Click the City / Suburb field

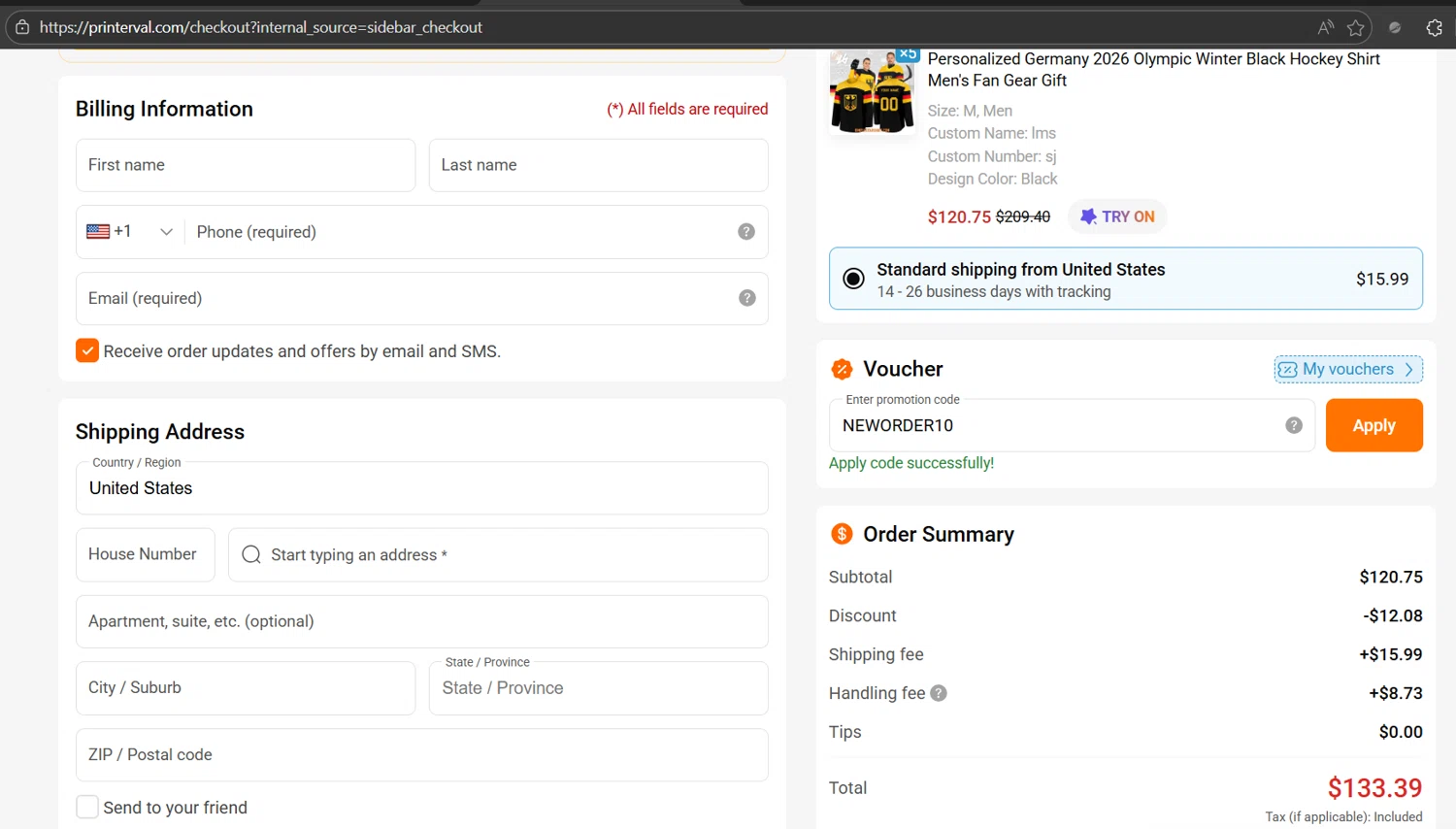[x=246, y=688]
